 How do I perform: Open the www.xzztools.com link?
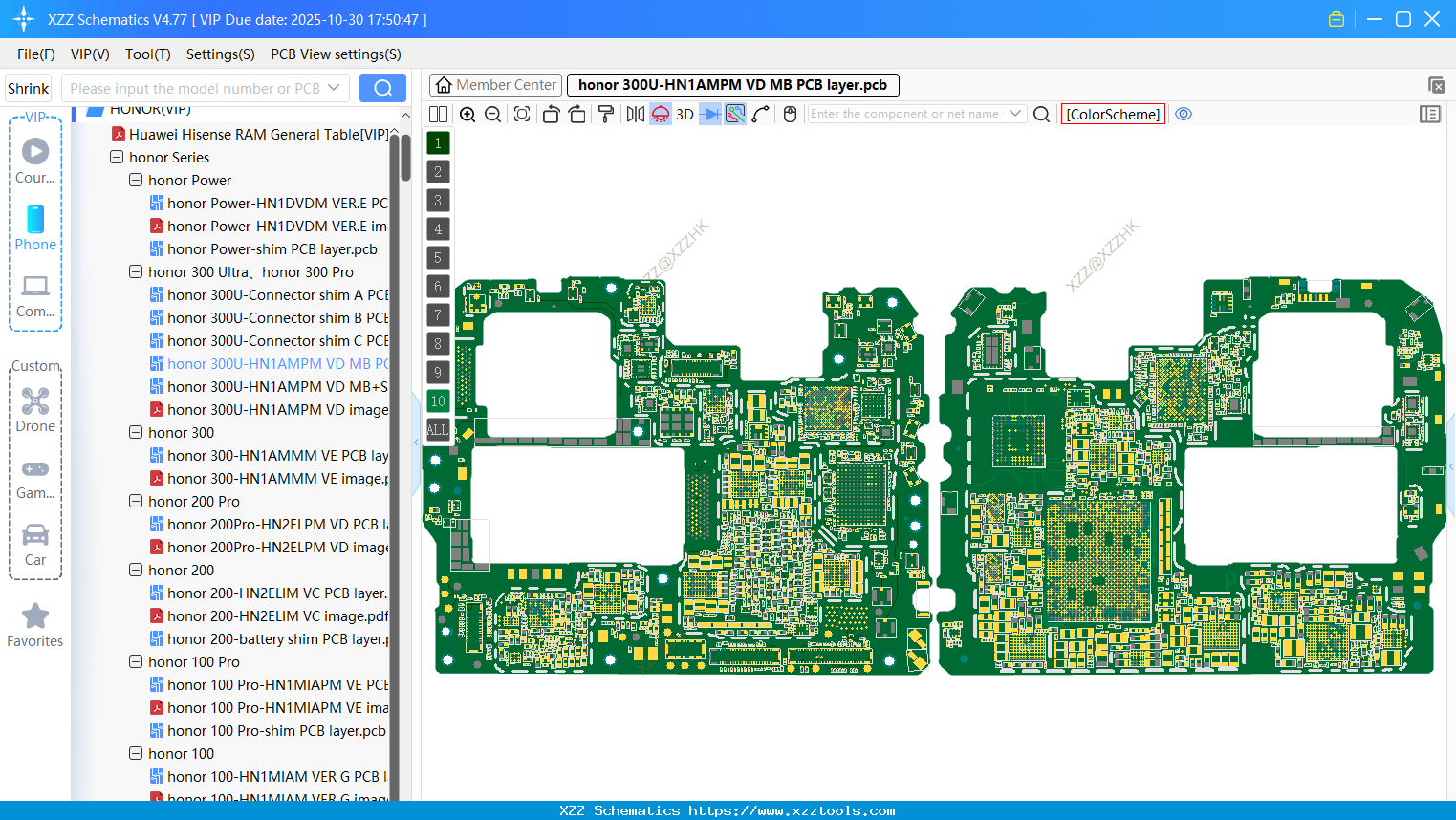(792, 810)
